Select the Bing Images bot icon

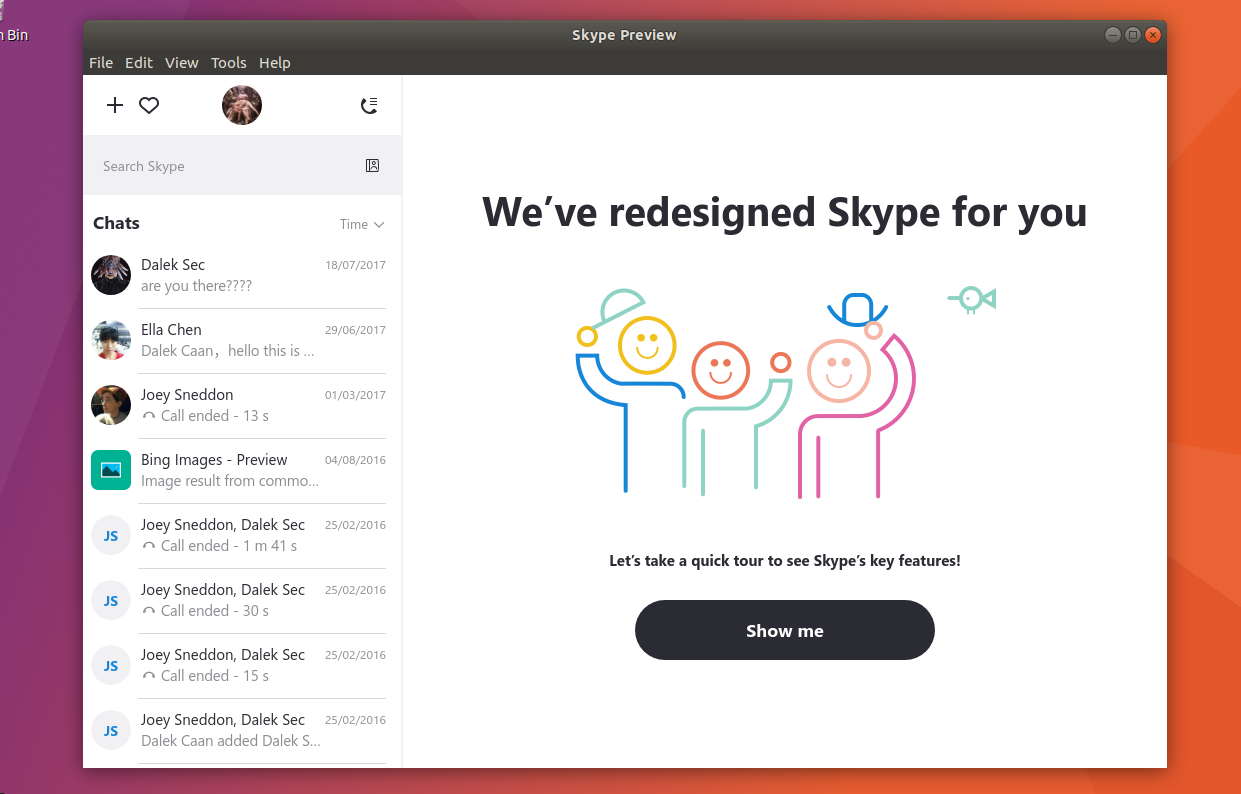tap(111, 470)
